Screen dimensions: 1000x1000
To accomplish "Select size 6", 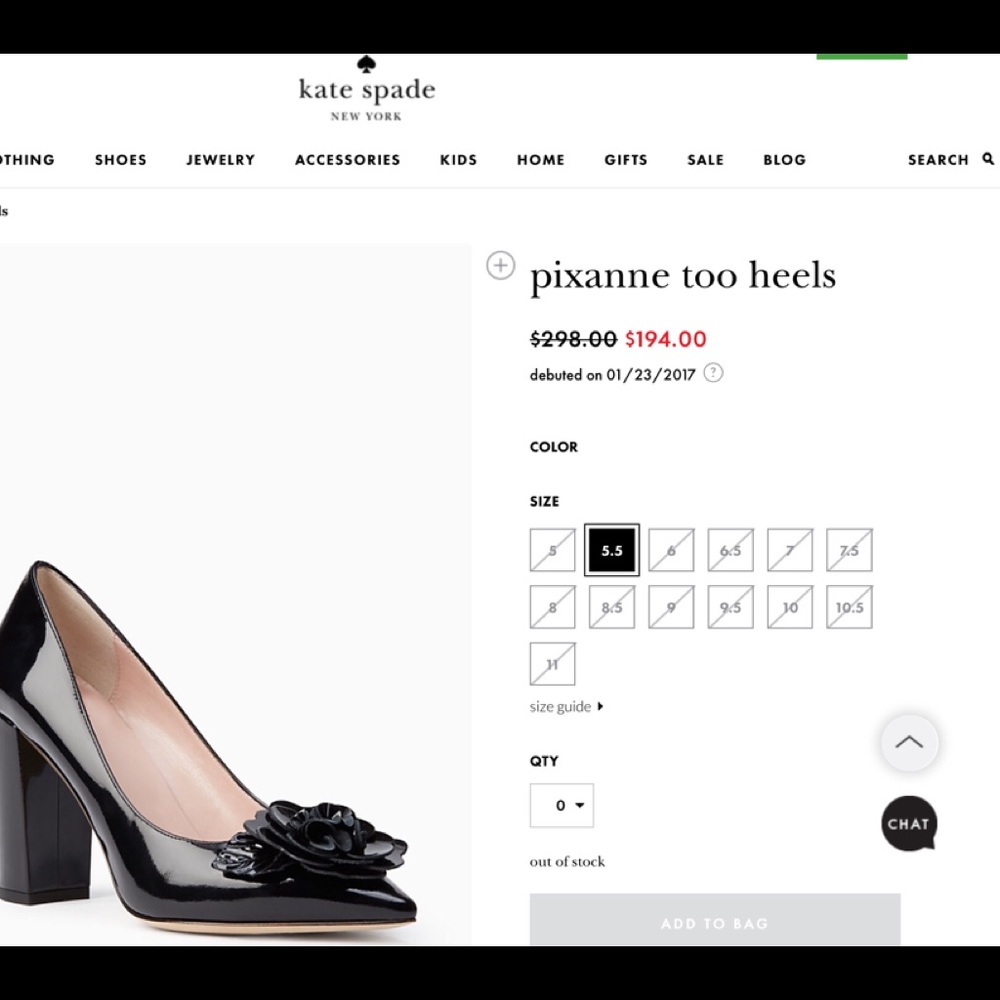I will pyautogui.click(x=671, y=550).
